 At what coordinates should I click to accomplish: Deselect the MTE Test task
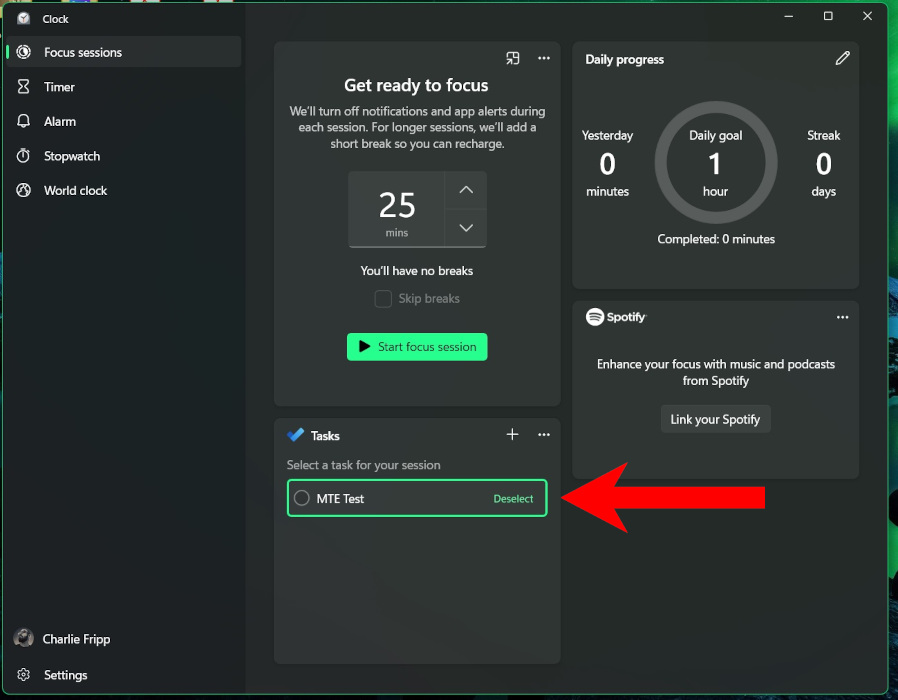tap(512, 498)
